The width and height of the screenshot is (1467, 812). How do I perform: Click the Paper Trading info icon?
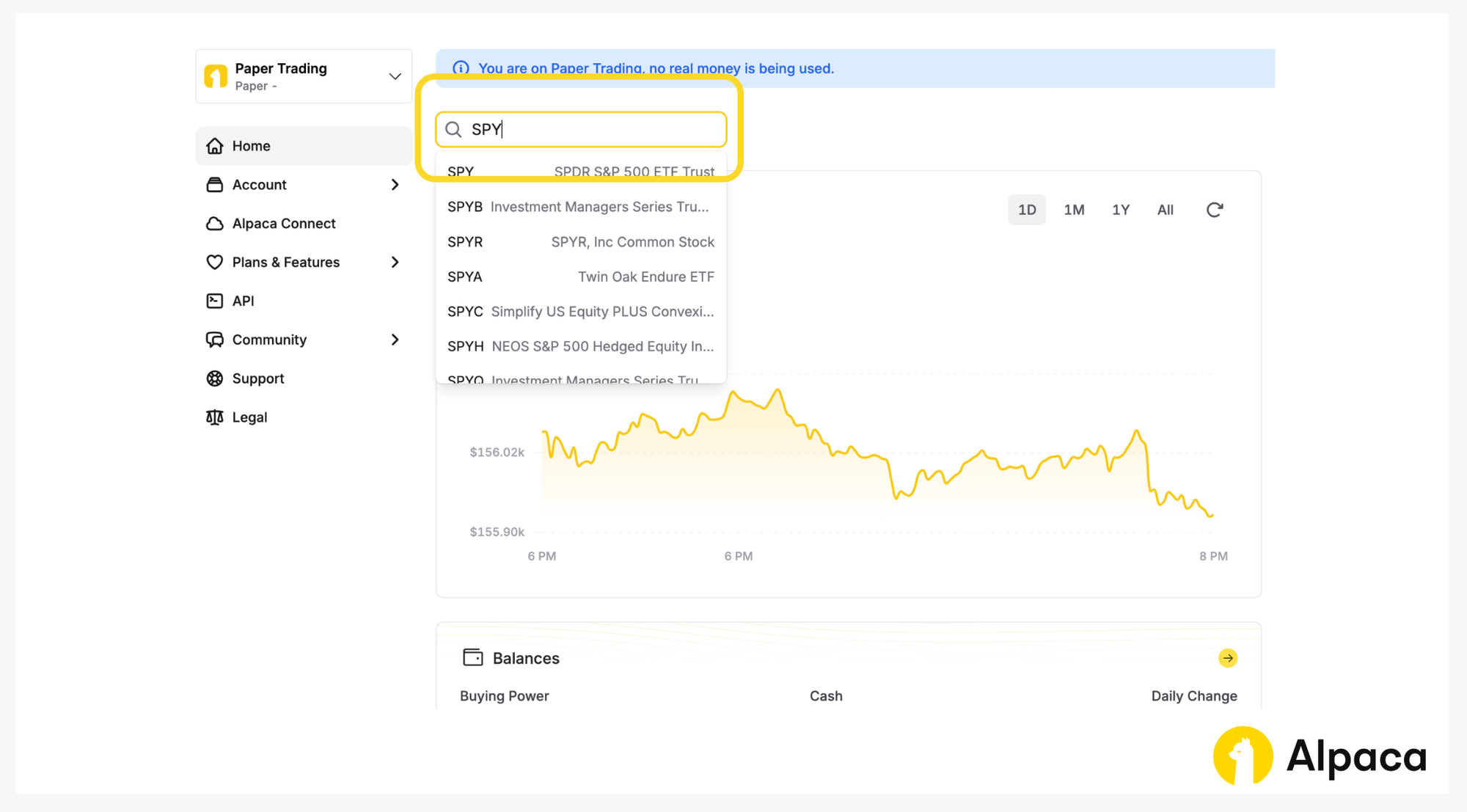coord(461,68)
